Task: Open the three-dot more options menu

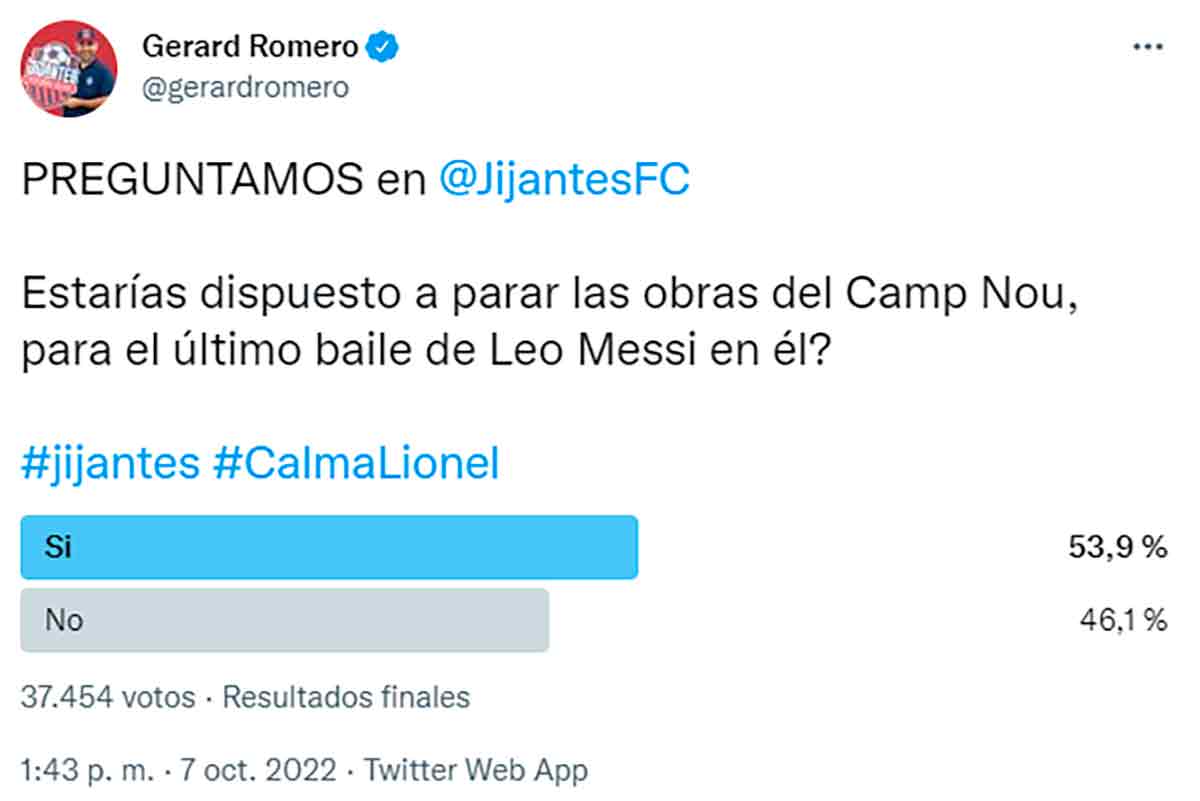Action: tap(1149, 47)
